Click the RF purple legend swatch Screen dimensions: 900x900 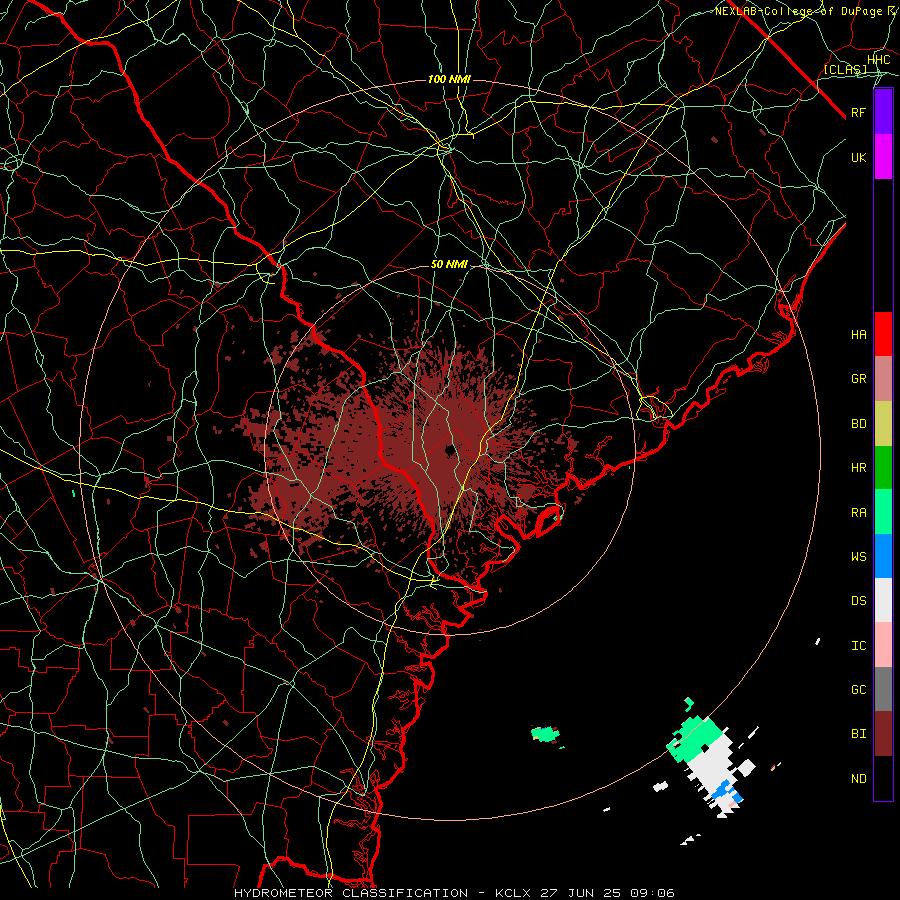click(883, 112)
